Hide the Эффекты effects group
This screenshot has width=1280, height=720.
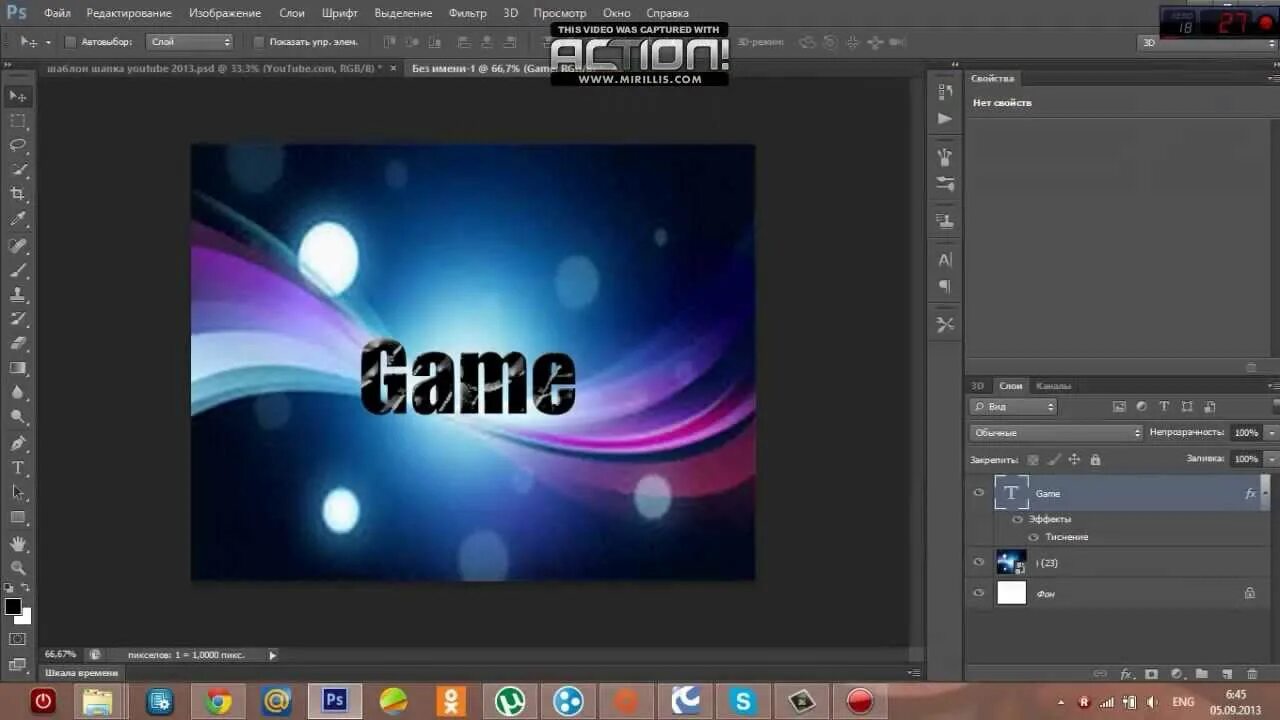point(1018,519)
